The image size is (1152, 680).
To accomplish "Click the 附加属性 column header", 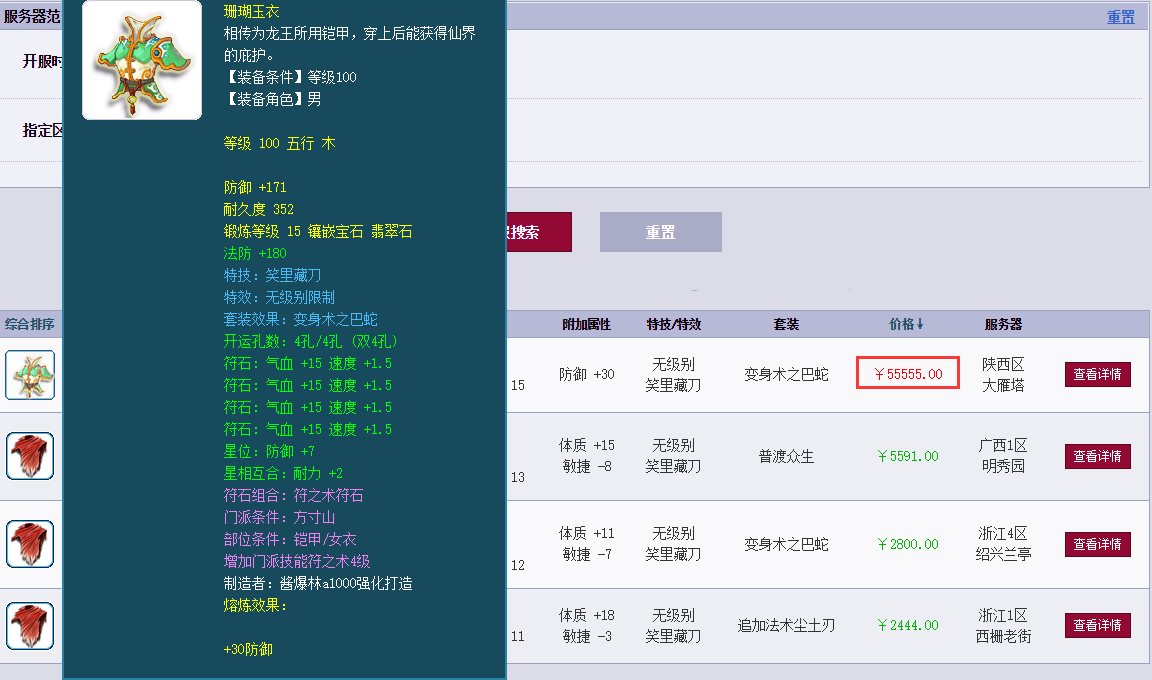I will [x=587, y=324].
